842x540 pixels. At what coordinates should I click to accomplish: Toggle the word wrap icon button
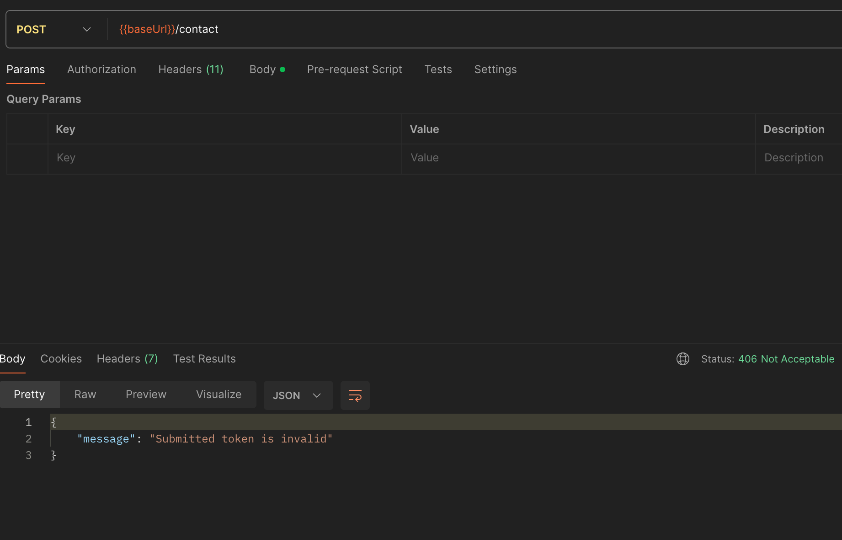pos(355,396)
